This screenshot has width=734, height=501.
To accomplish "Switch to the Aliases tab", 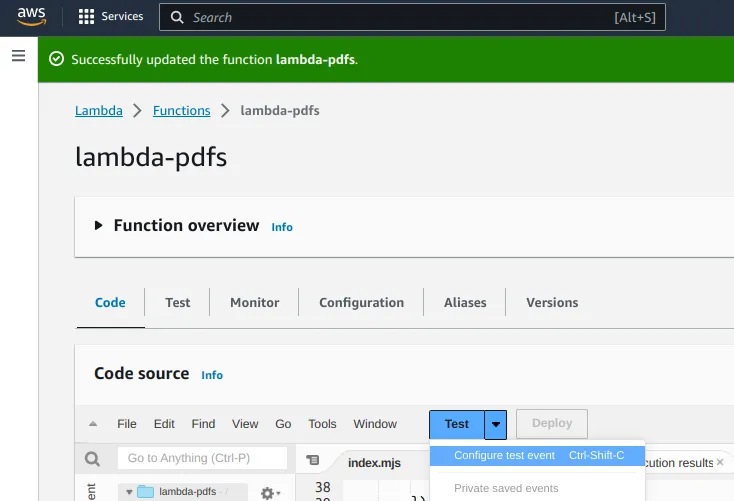I will point(465,302).
